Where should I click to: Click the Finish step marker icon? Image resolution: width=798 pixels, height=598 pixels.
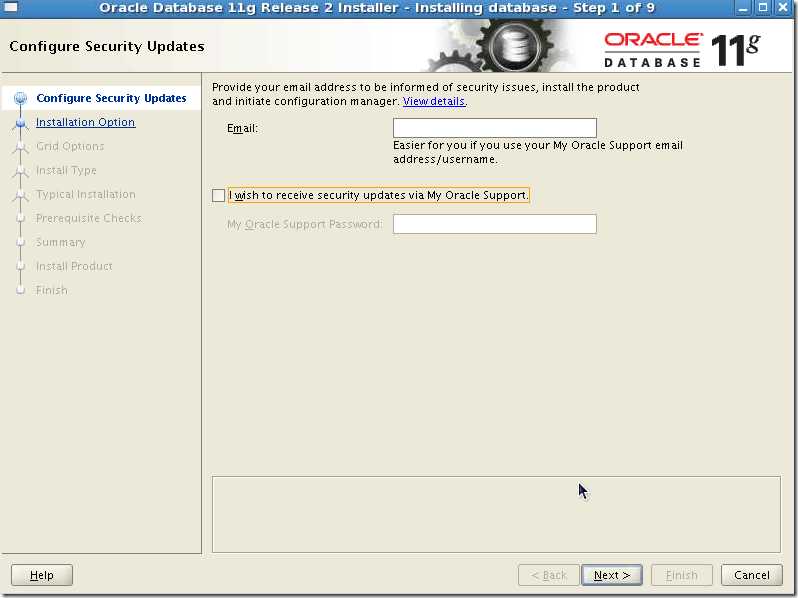[20, 290]
